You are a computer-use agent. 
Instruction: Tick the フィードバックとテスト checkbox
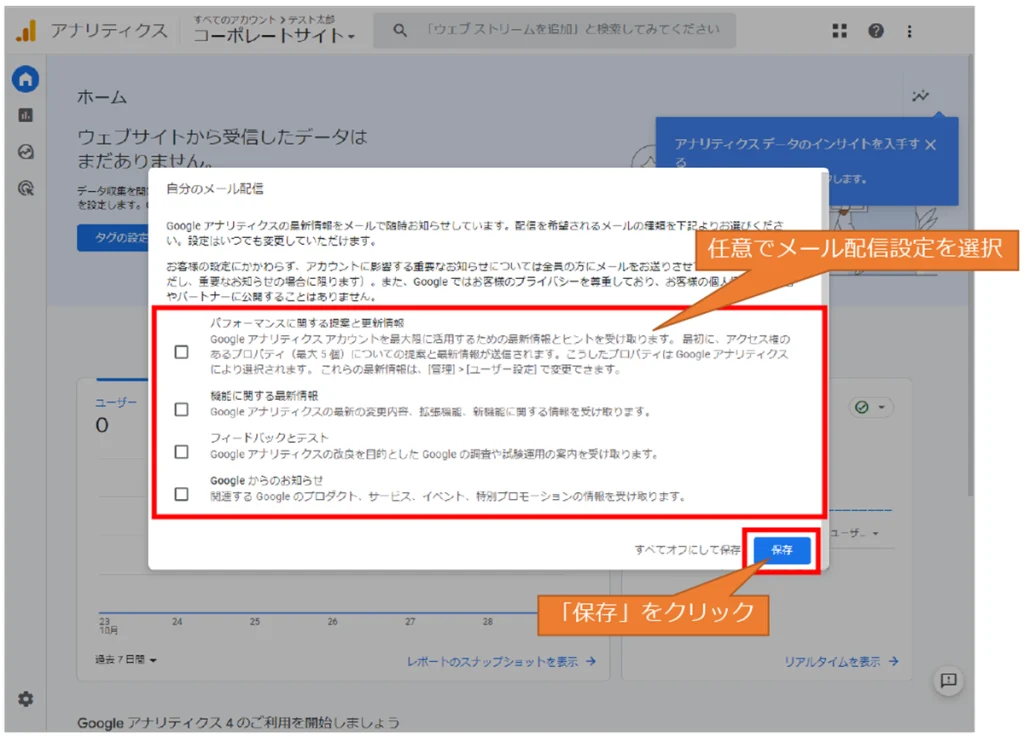[181, 451]
